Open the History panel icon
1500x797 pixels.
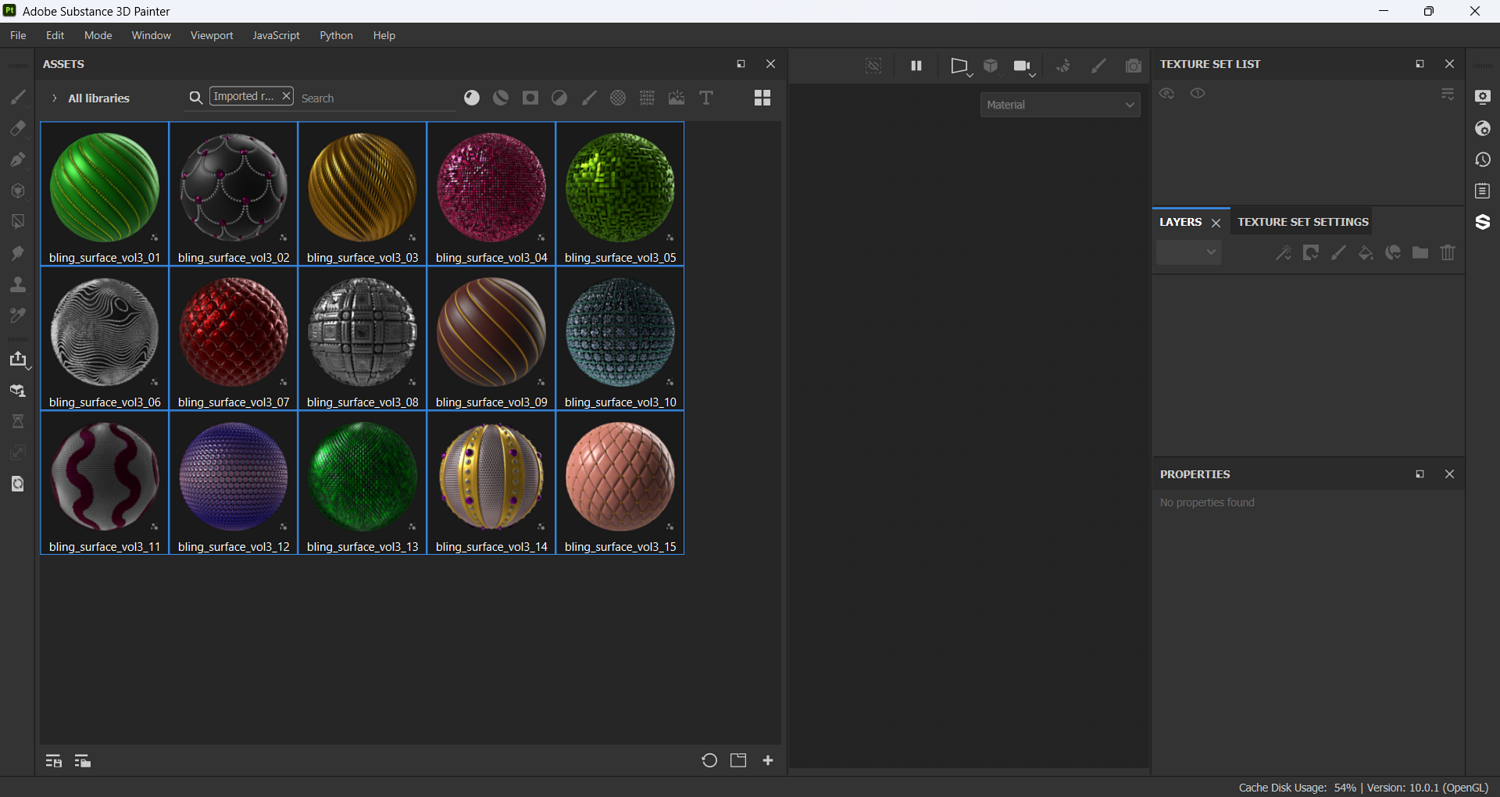coord(1483,159)
